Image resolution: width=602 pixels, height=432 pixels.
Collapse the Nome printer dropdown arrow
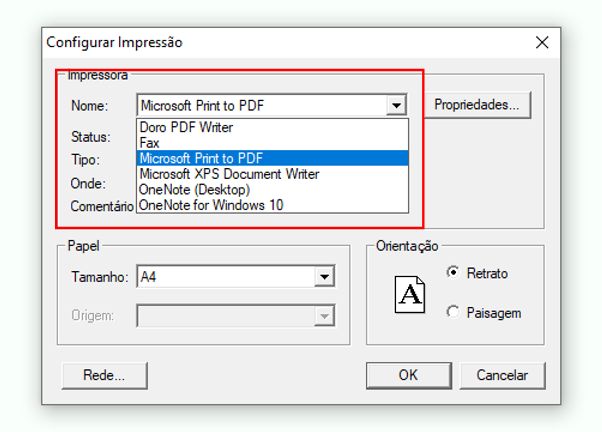coord(396,105)
